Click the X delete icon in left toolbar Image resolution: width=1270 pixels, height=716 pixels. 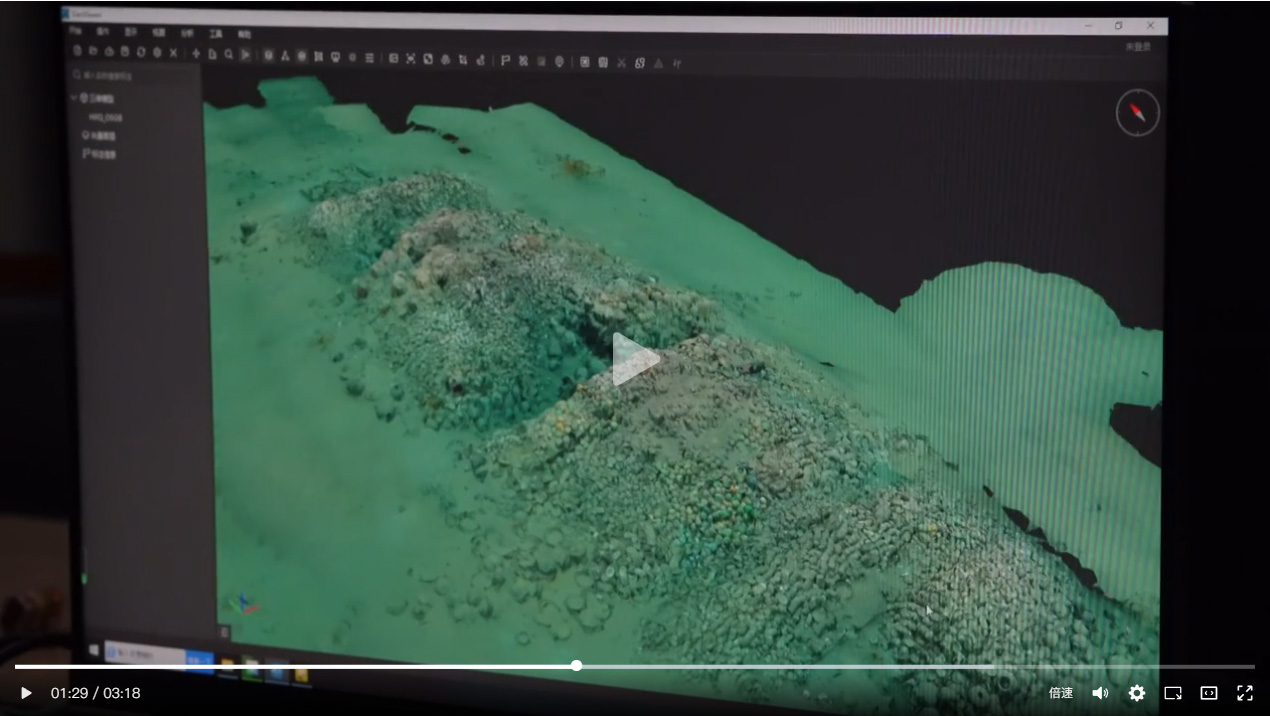pos(174,52)
